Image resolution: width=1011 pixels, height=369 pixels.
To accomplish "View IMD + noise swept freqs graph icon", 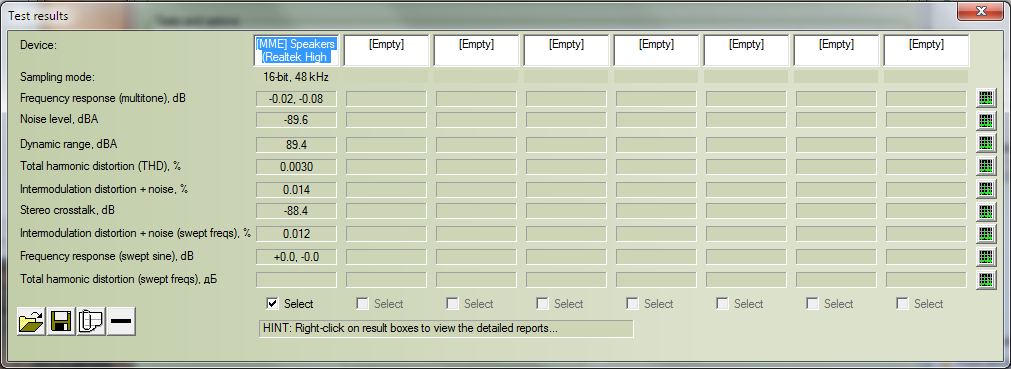I will click(x=985, y=234).
